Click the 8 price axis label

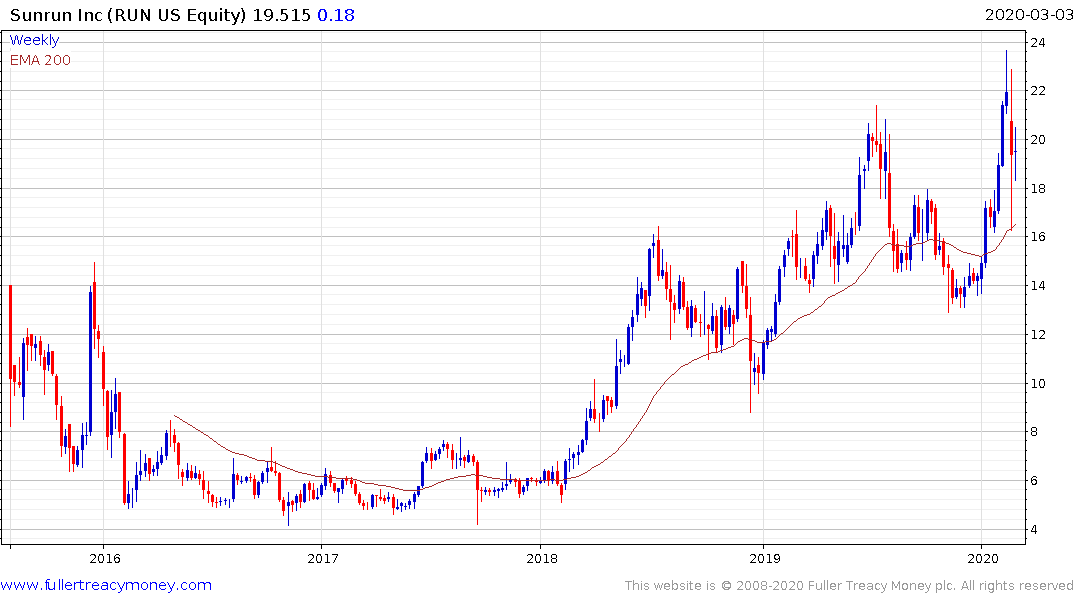point(1035,432)
